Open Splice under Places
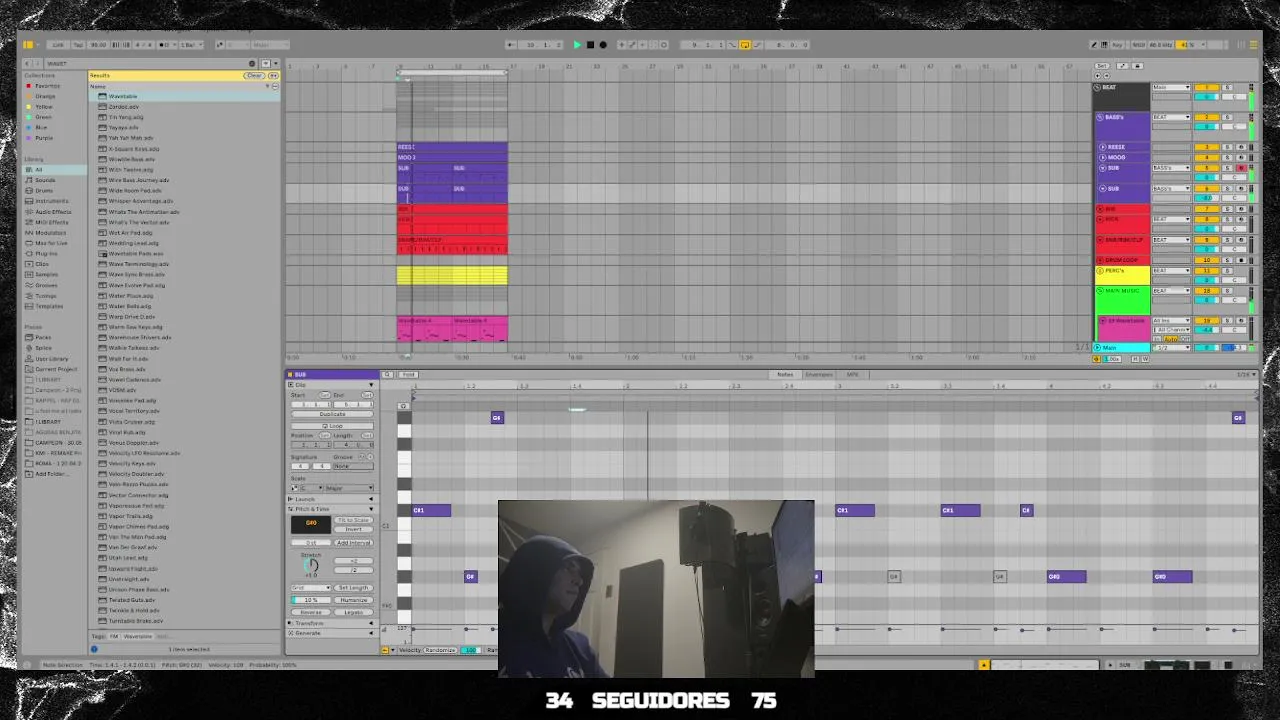This screenshot has height=720, width=1280. (43, 347)
